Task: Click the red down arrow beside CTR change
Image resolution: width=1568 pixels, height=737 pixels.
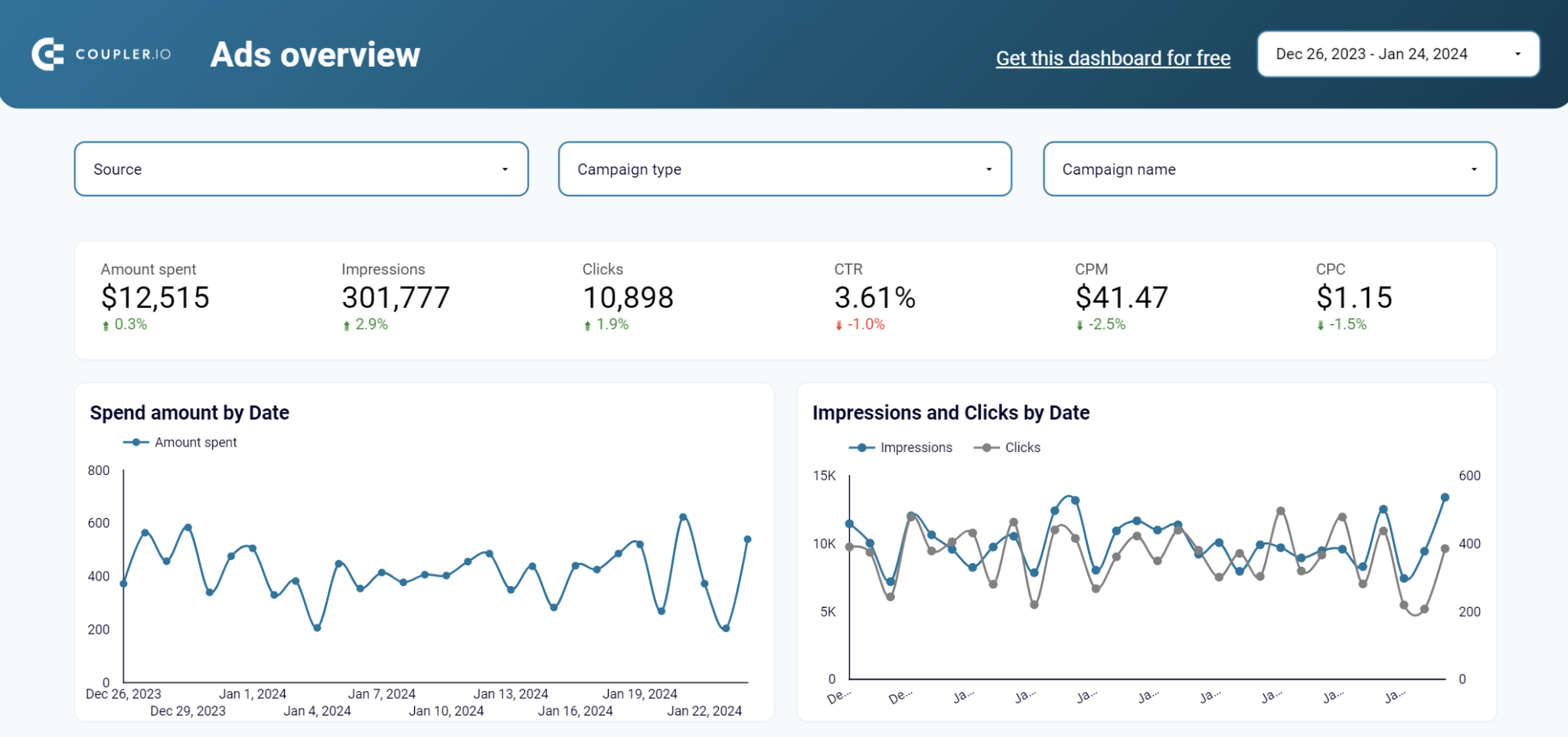Action: click(x=838, y=324)
